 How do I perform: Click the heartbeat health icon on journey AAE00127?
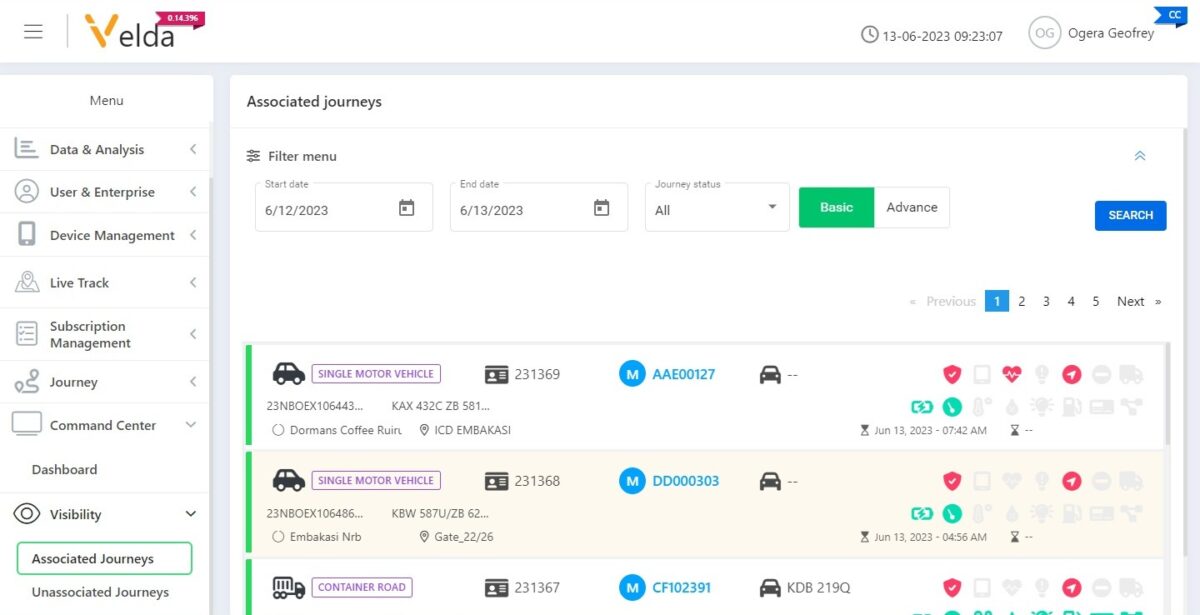(1012, 373)
